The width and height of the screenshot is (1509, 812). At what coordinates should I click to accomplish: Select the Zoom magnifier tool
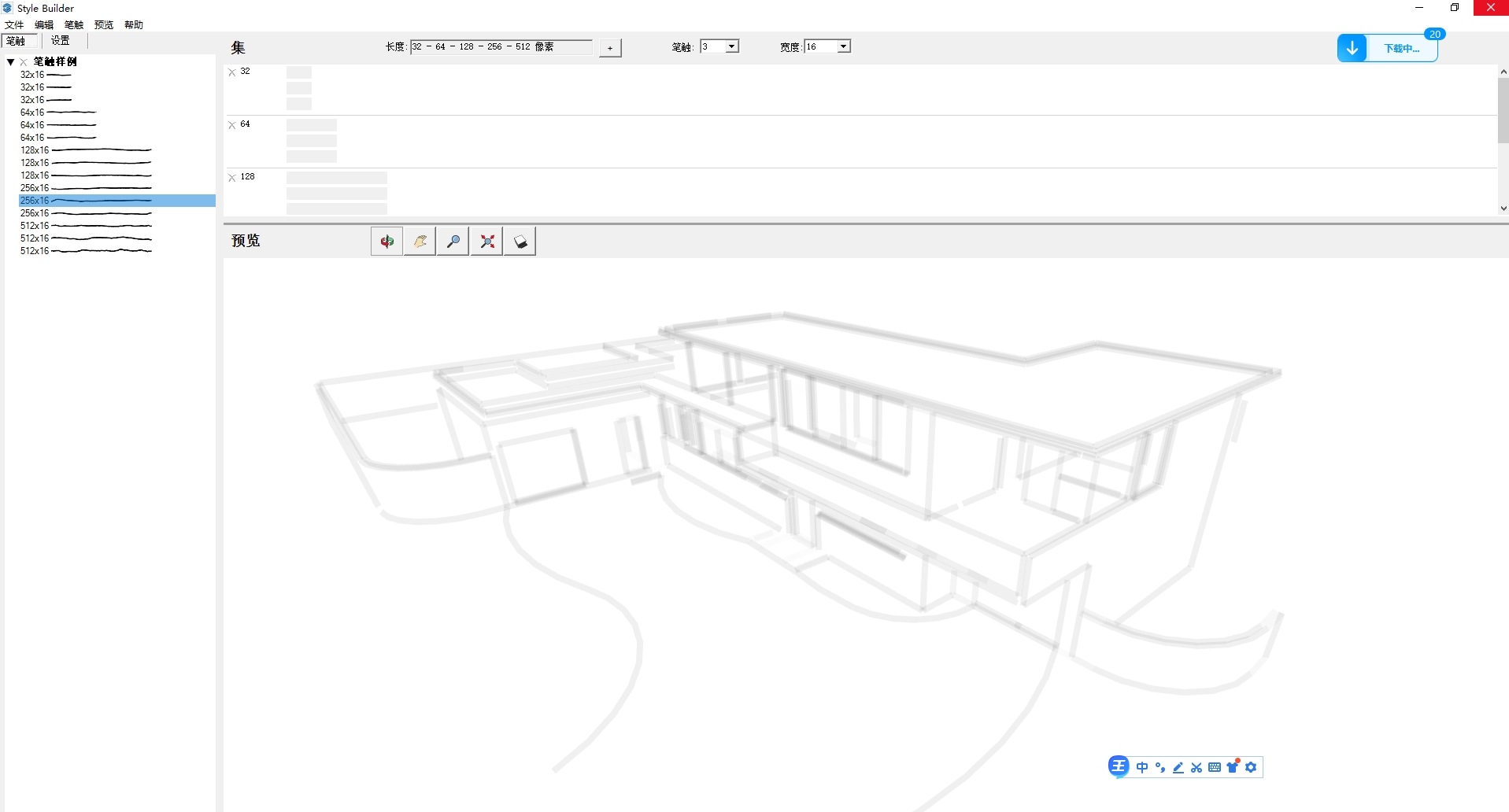point(453,242)
